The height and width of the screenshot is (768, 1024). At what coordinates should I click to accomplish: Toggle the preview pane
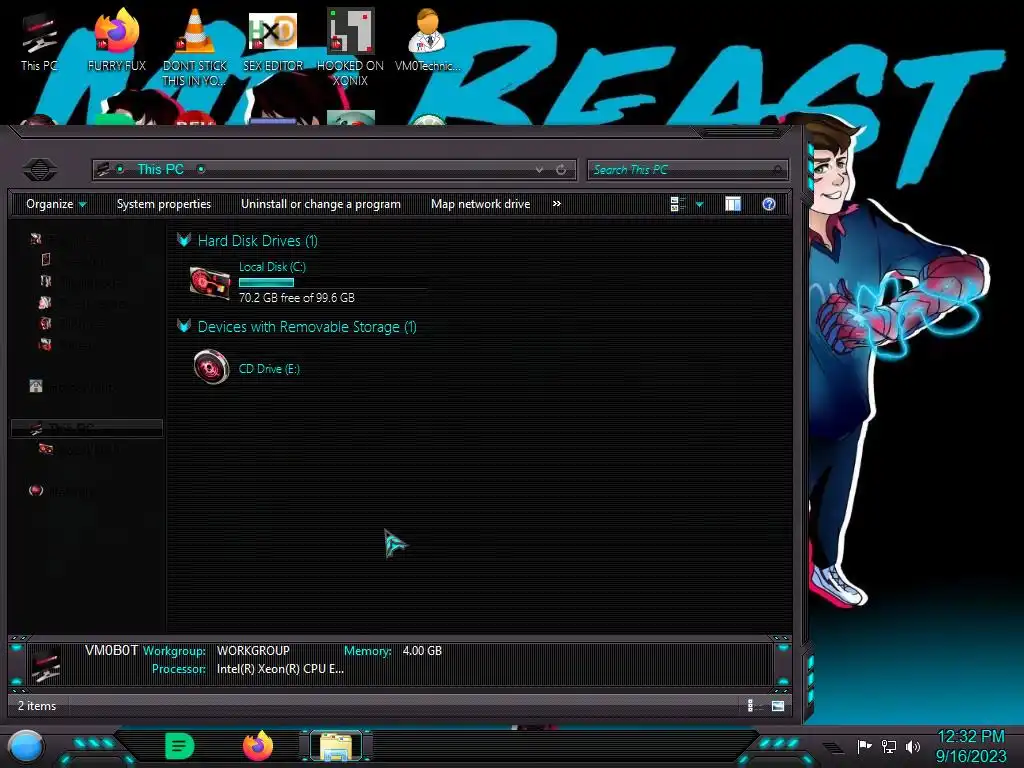(x=733, y=204)
